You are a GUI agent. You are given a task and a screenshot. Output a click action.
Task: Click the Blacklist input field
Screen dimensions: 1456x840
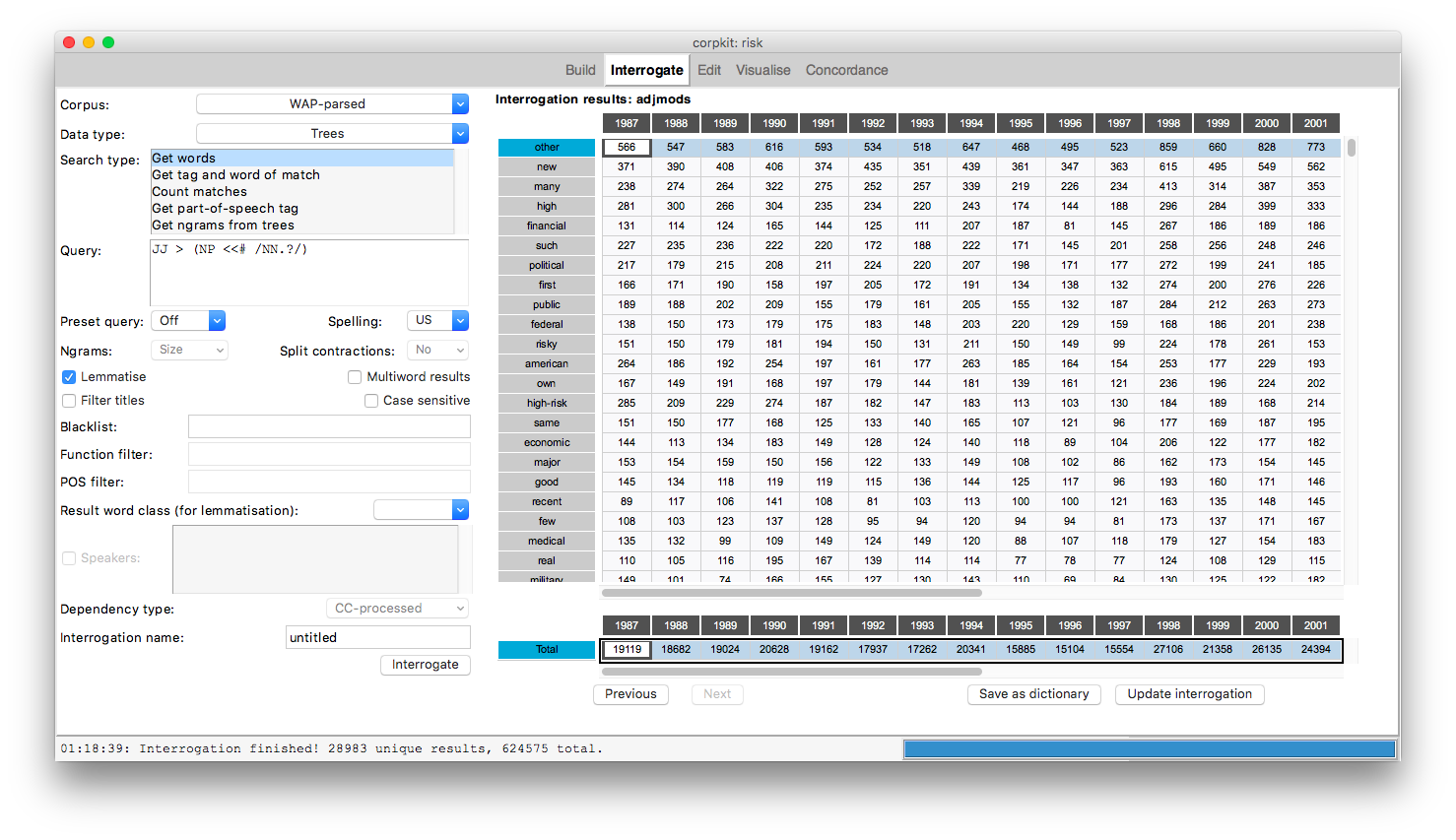(x=329, y=426)
